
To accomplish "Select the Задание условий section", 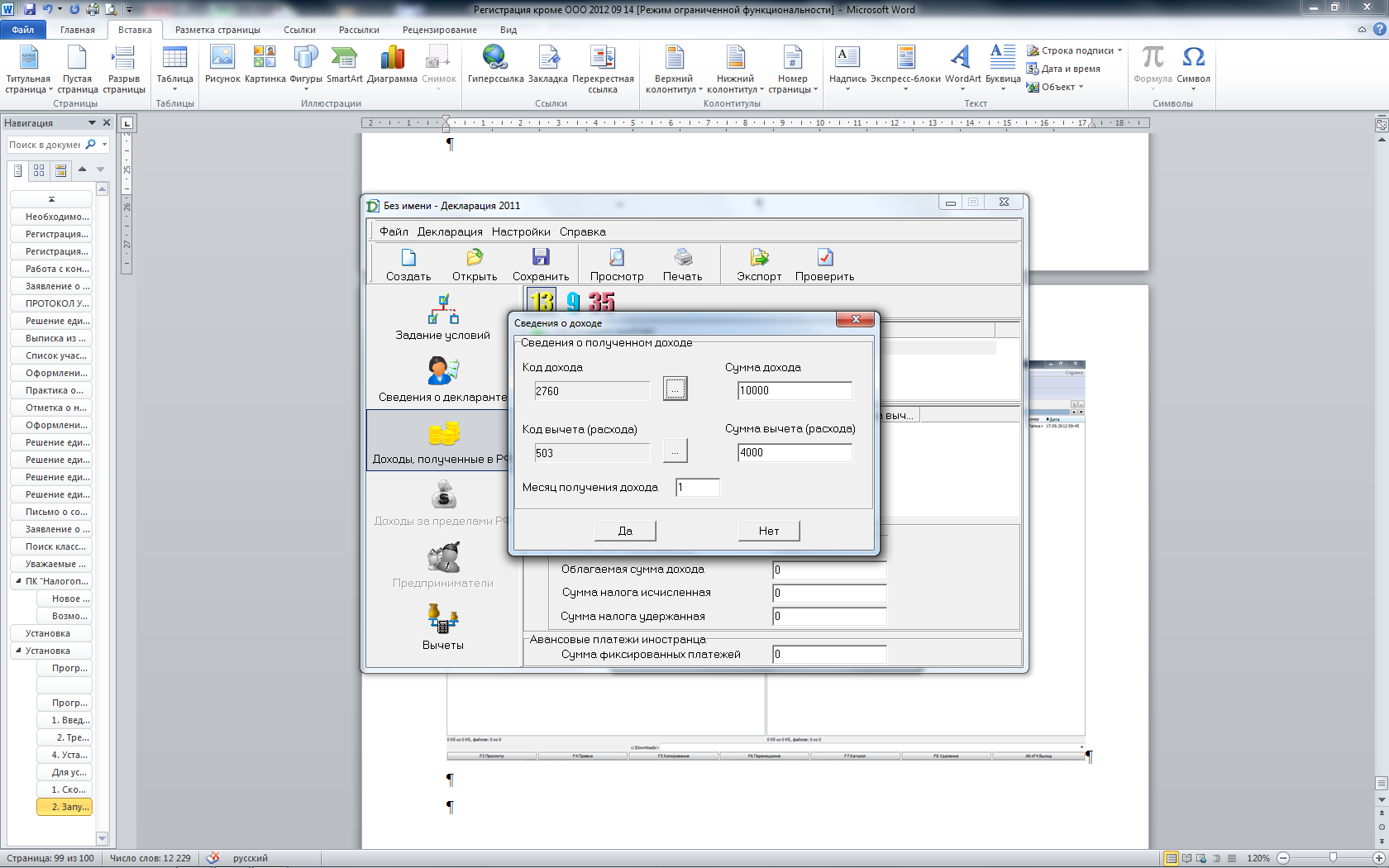I will (x=442, y=317).
